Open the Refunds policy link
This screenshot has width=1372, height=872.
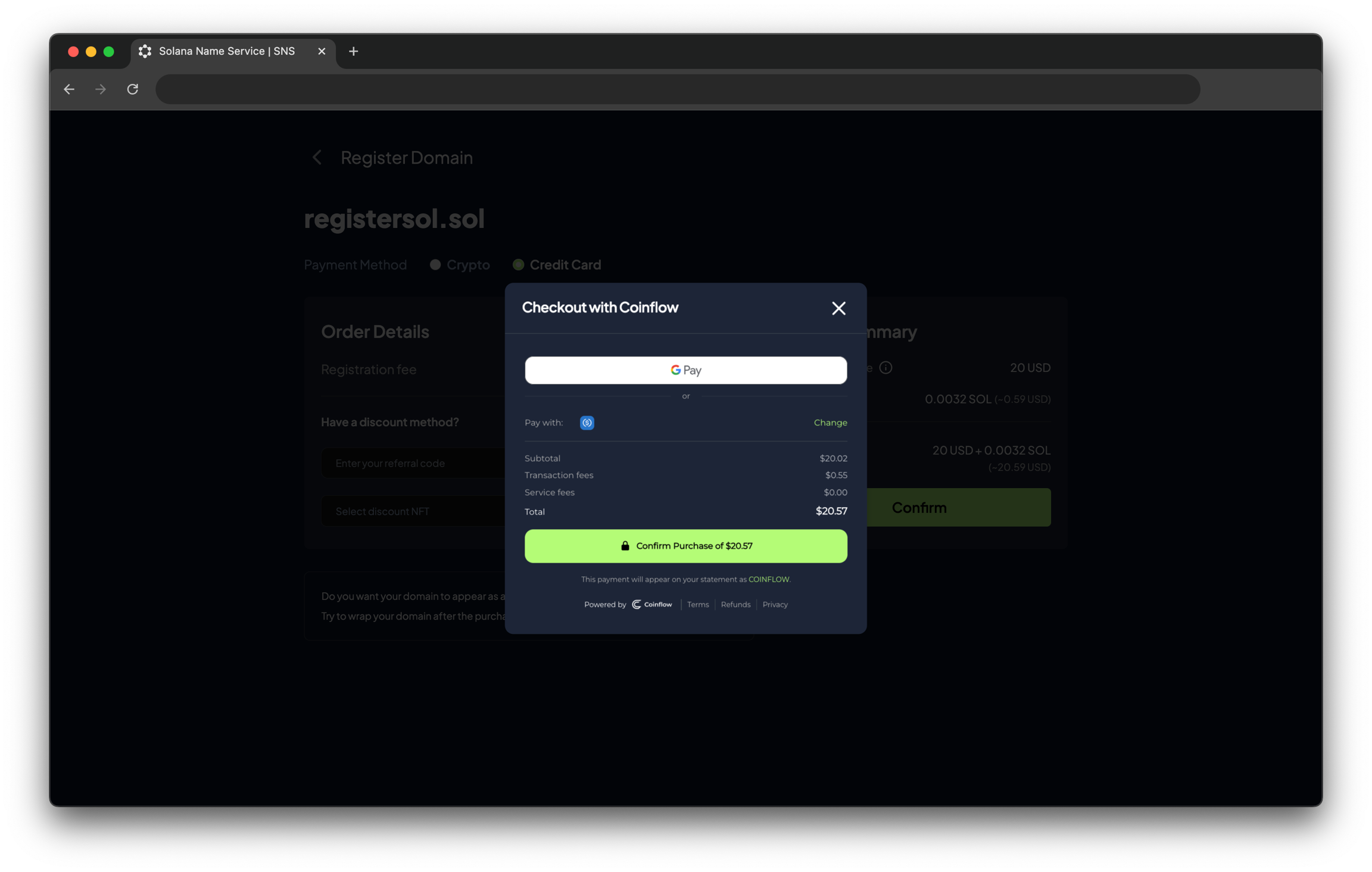coord(735,605)
